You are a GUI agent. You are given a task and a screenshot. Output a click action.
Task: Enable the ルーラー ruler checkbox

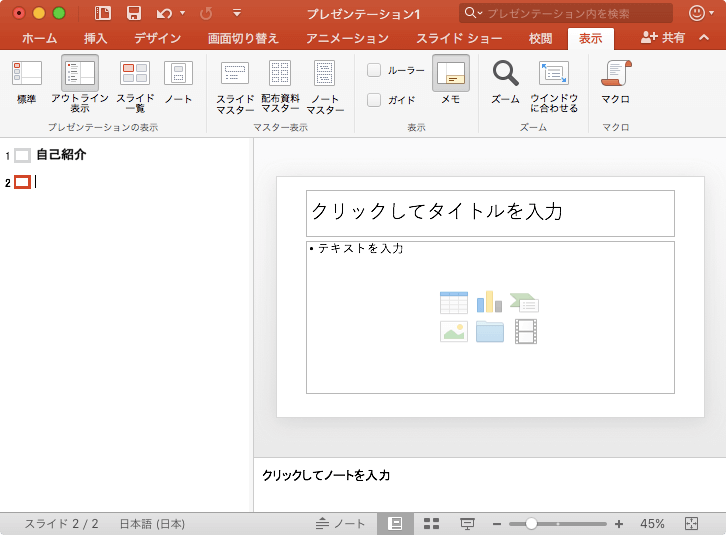pyautogui.click(x=374, y=70)
